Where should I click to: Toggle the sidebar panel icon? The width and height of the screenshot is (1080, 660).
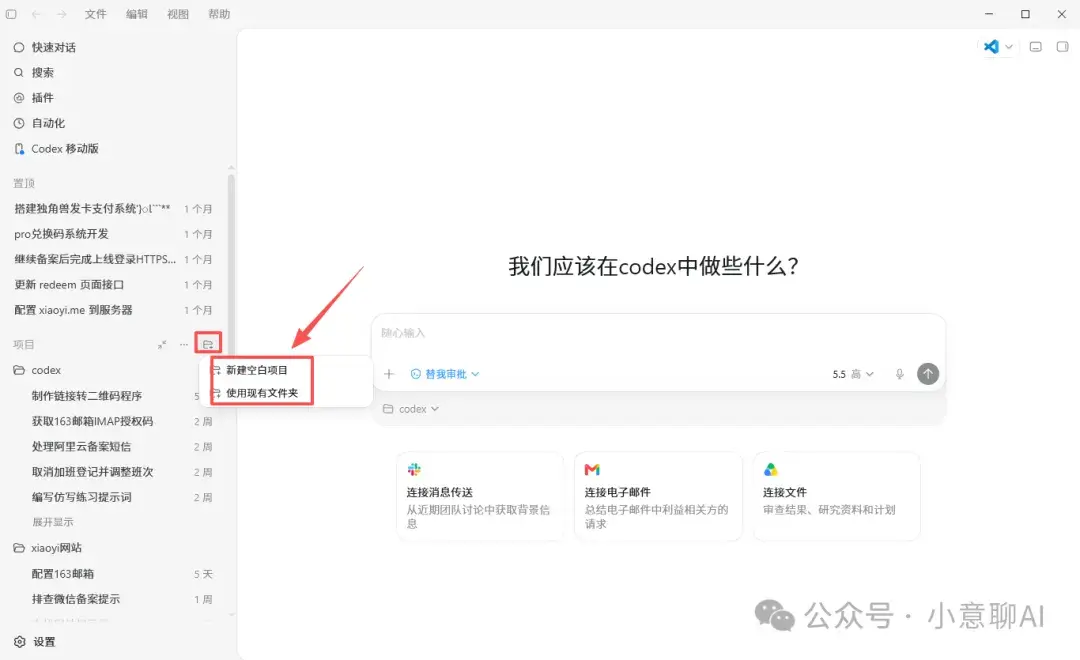pos(11,14)
